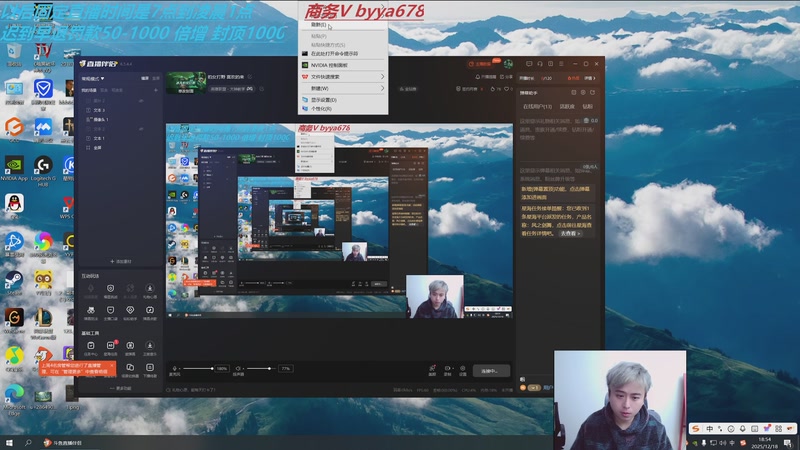Open the NVIDIA App desktop icon
This screenshot has width=800, height=450.
(x=14, y=168)
